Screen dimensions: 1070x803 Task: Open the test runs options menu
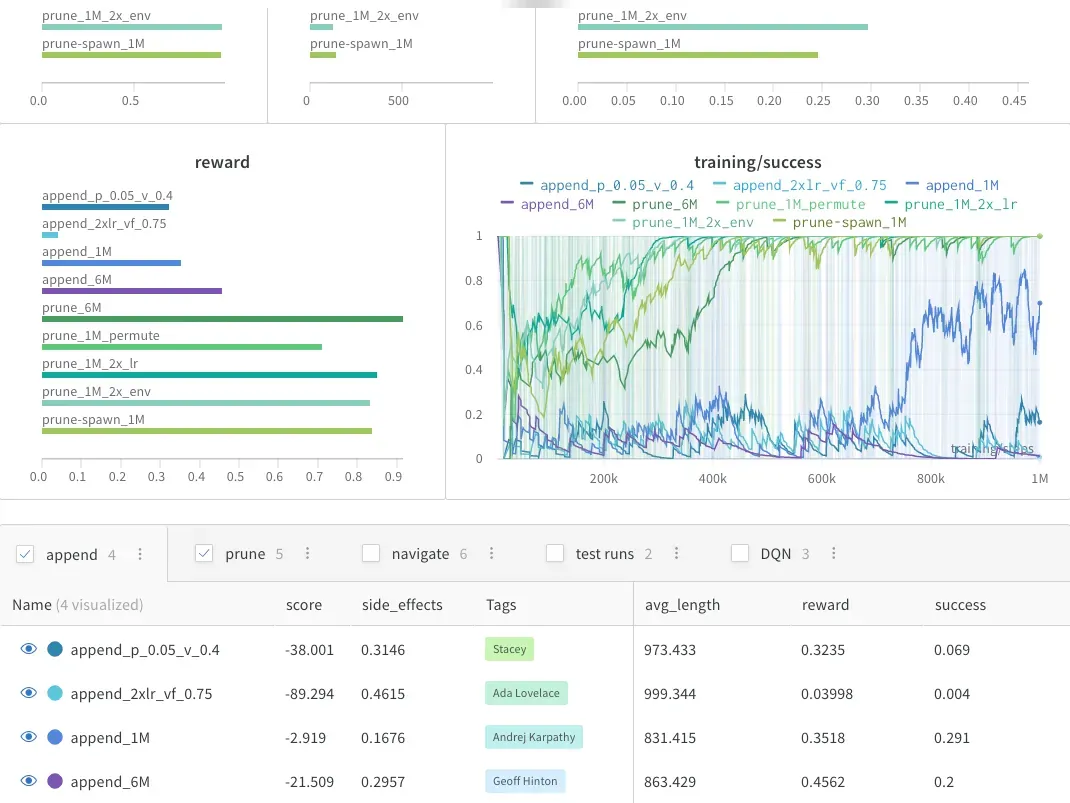click(676, 553)
